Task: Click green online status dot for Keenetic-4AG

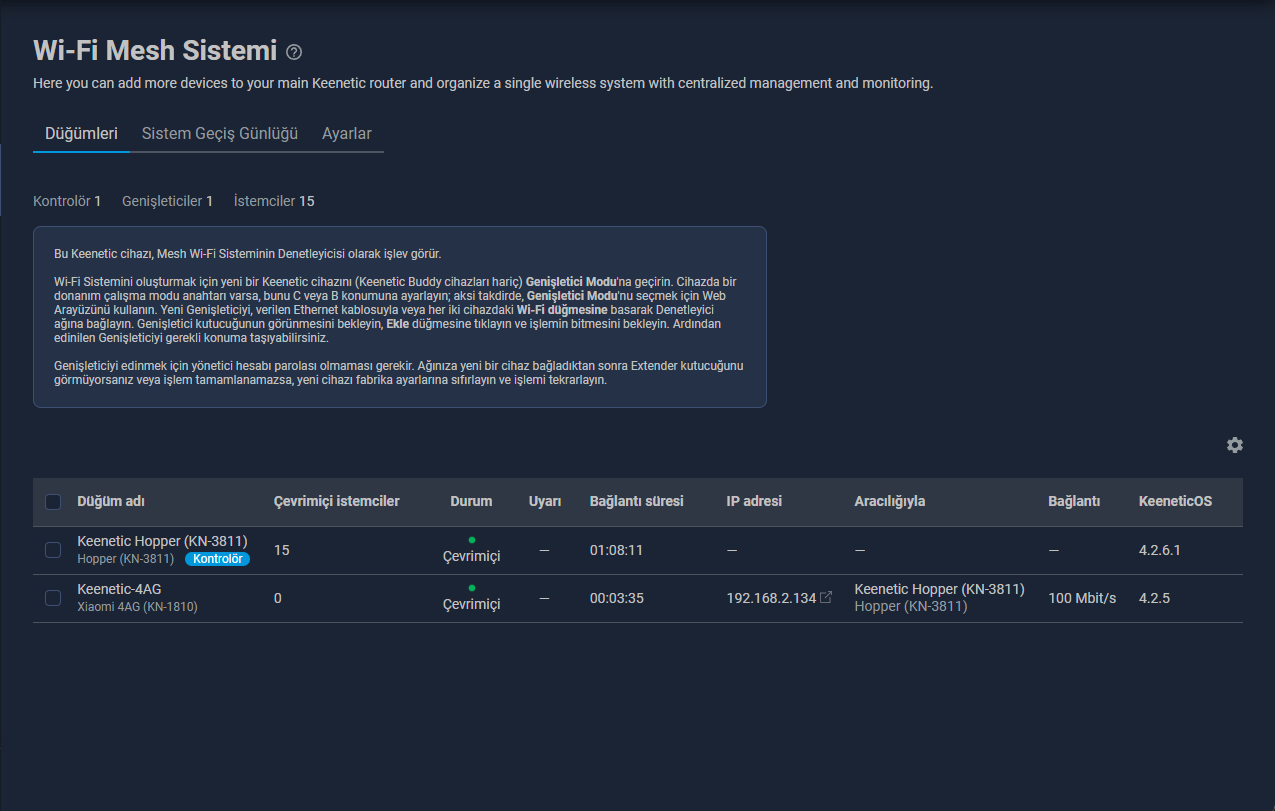Action: [x=471, y=588]
